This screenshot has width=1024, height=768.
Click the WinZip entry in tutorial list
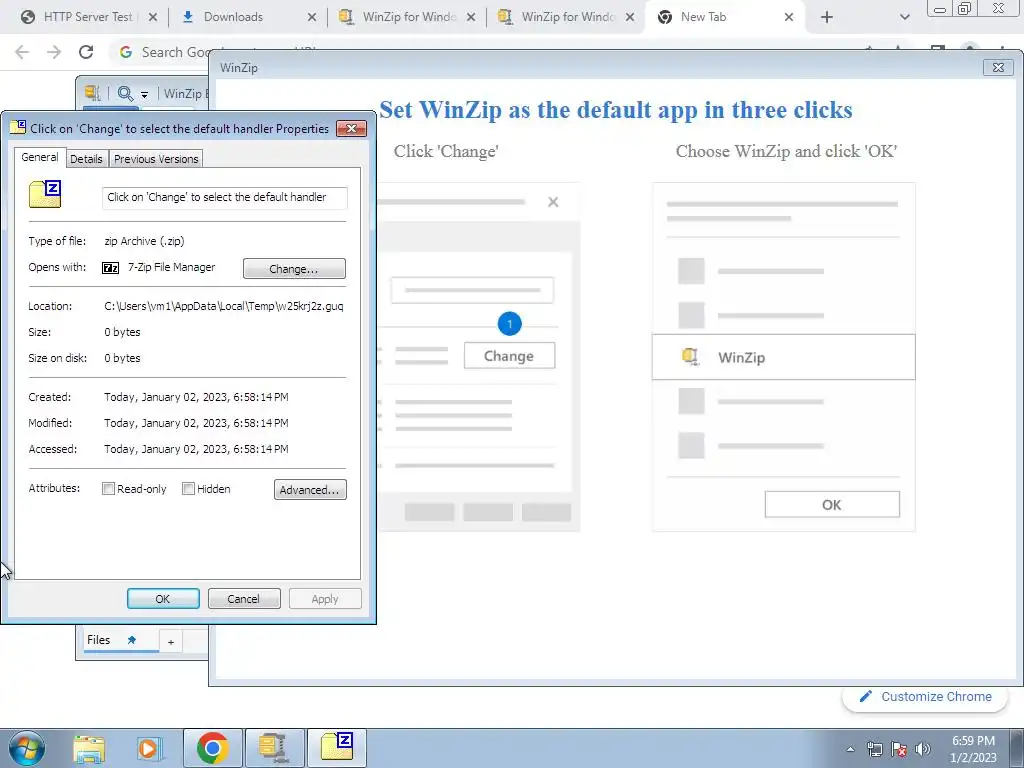click(783, 357)
